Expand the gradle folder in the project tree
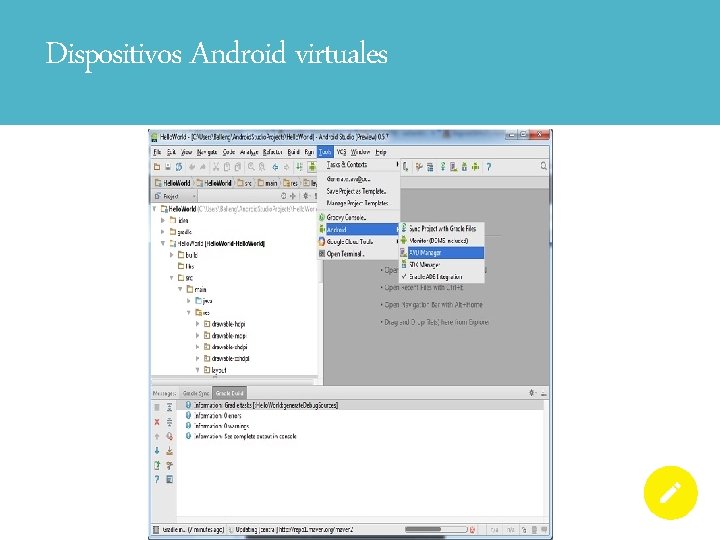 pyautogui.click(x=163, y=232)
